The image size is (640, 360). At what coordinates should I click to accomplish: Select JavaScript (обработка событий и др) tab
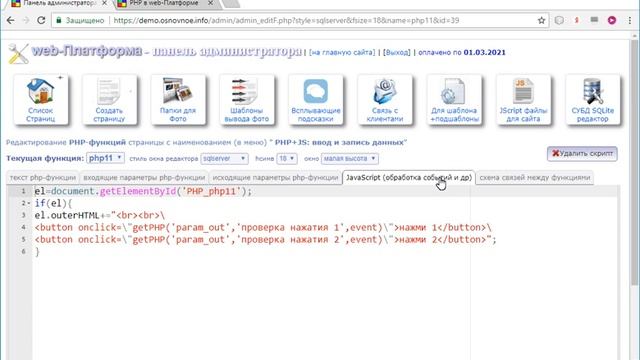click(409, 178)
